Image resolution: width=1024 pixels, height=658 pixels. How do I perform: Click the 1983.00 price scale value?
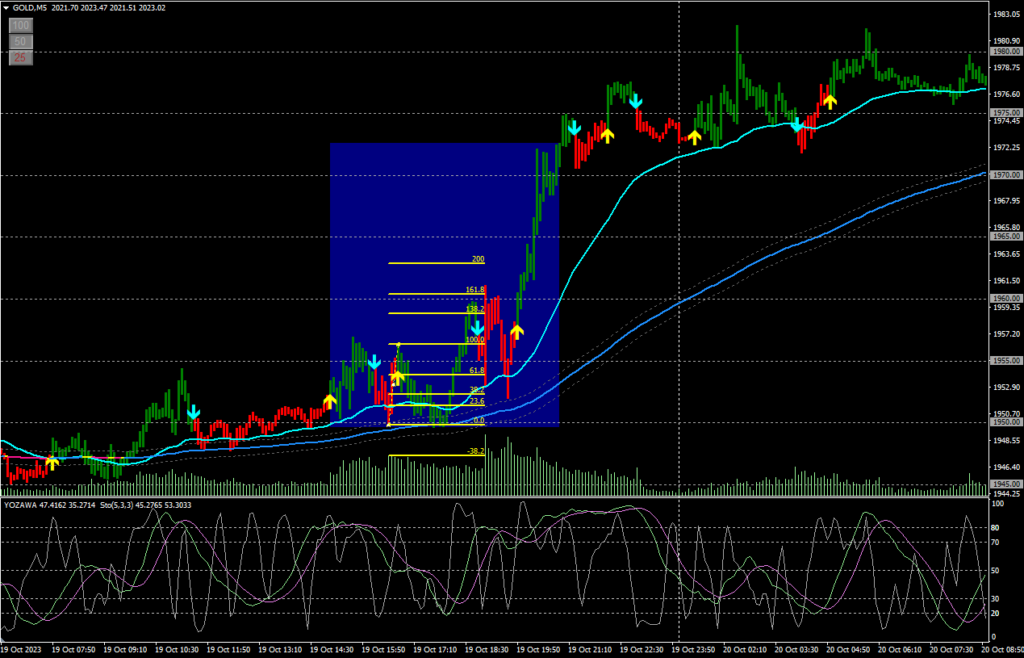pyautogui.click(x=1006, y=14)
